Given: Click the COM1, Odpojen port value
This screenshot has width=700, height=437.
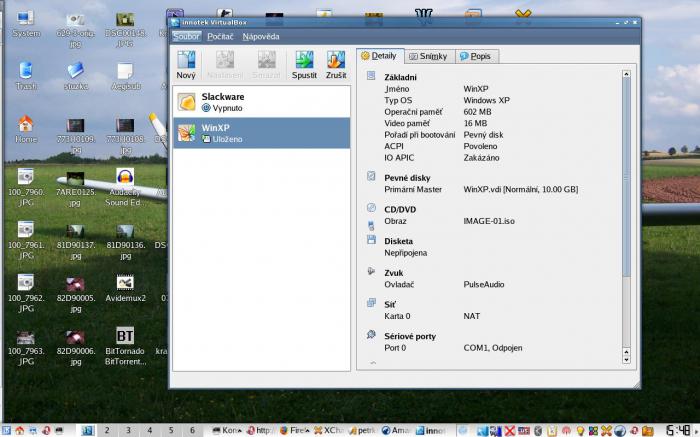Looking at the screenshot, I should tap(492, 348).
